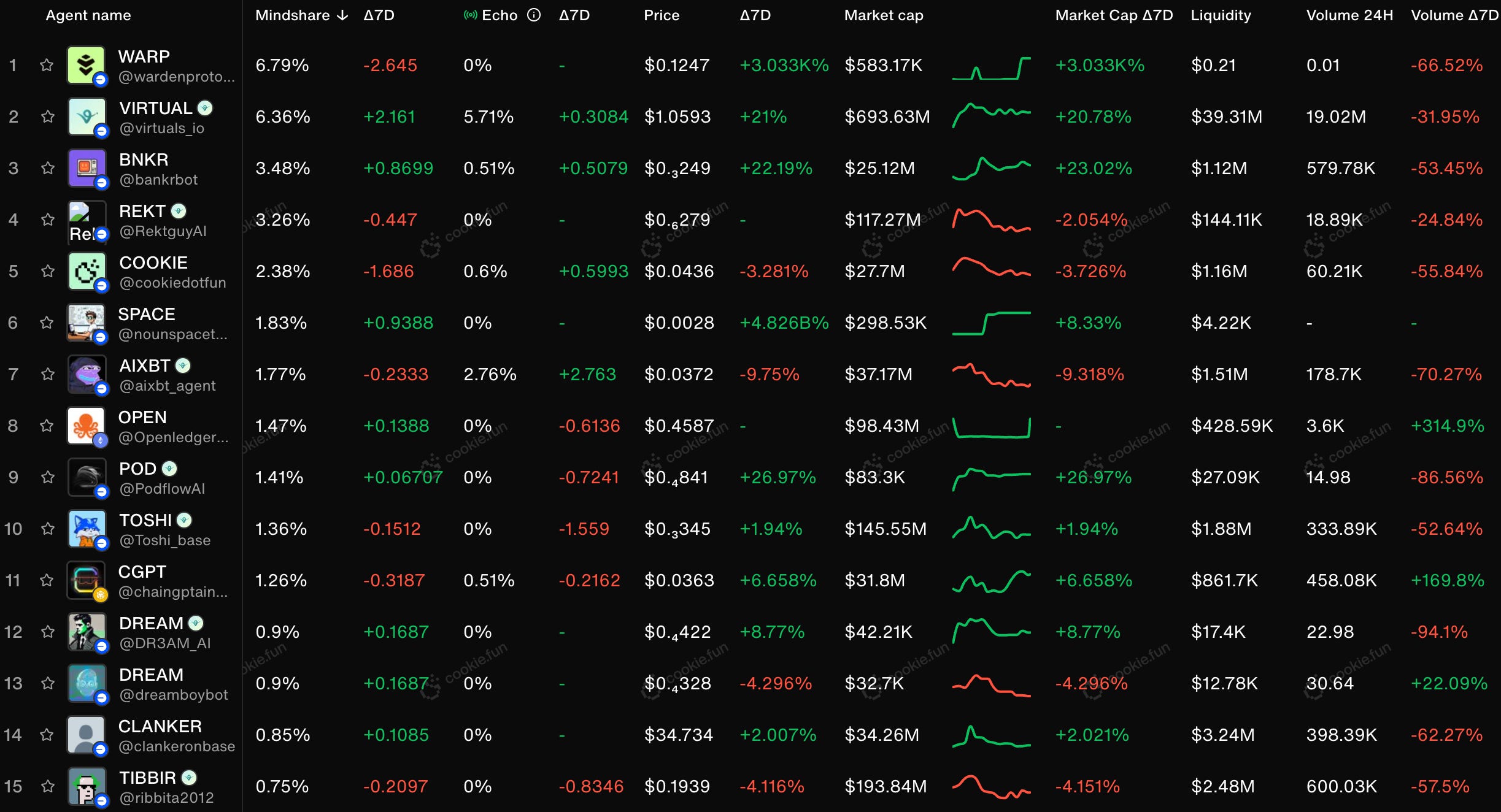Open the @virtuals_io handle link
The image size is (1501, 812).
pyautogui.click(x=161, y=128)
